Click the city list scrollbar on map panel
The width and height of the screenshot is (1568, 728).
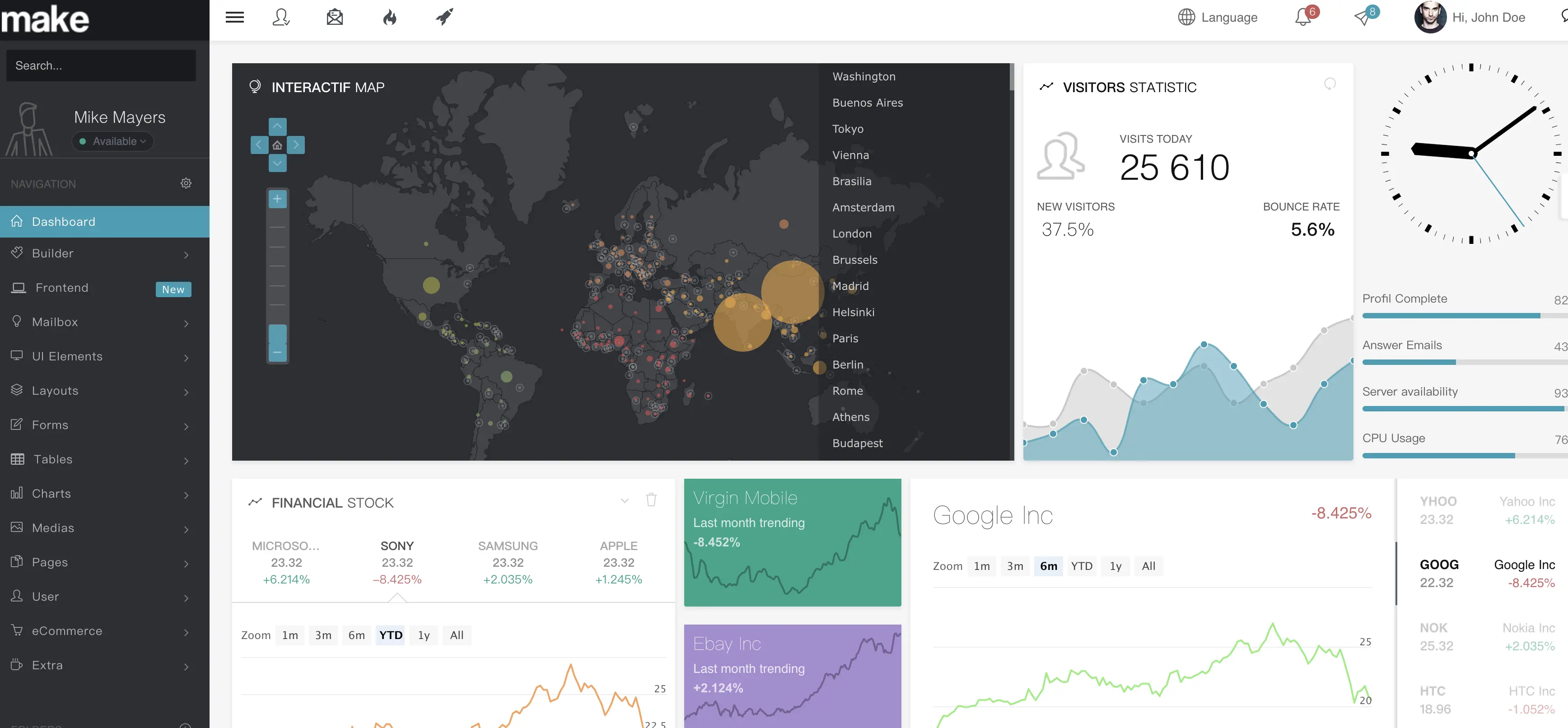coord(1012,77)
